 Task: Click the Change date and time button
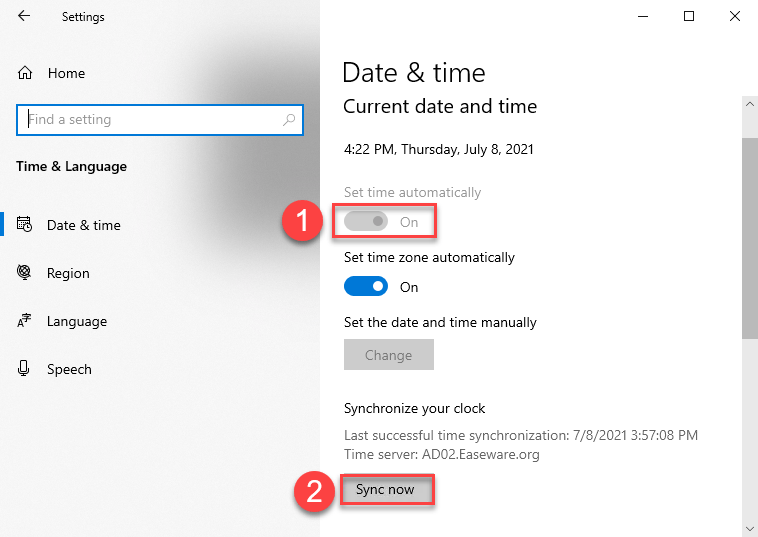pyautogui.click(x=389, y=355)
